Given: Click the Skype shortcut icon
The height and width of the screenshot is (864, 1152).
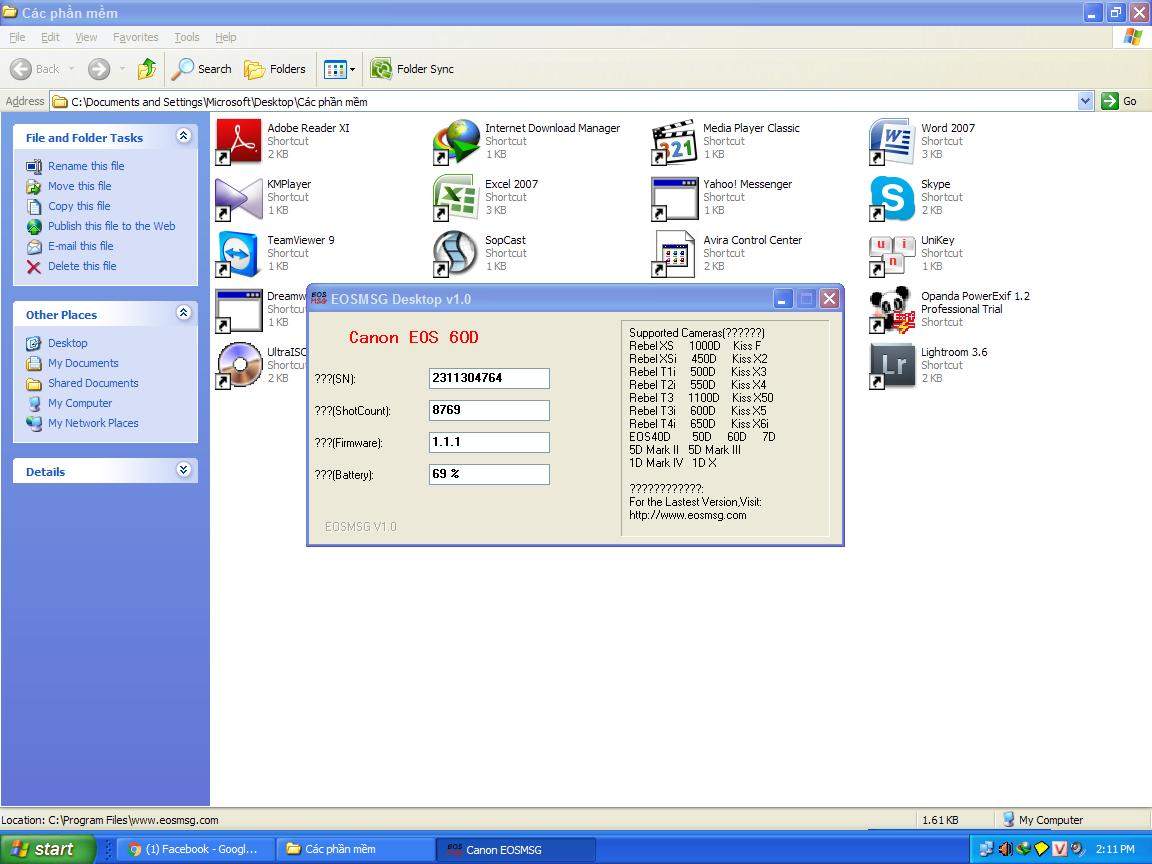Looking at the screenshot, I should (x=892, y=198).
